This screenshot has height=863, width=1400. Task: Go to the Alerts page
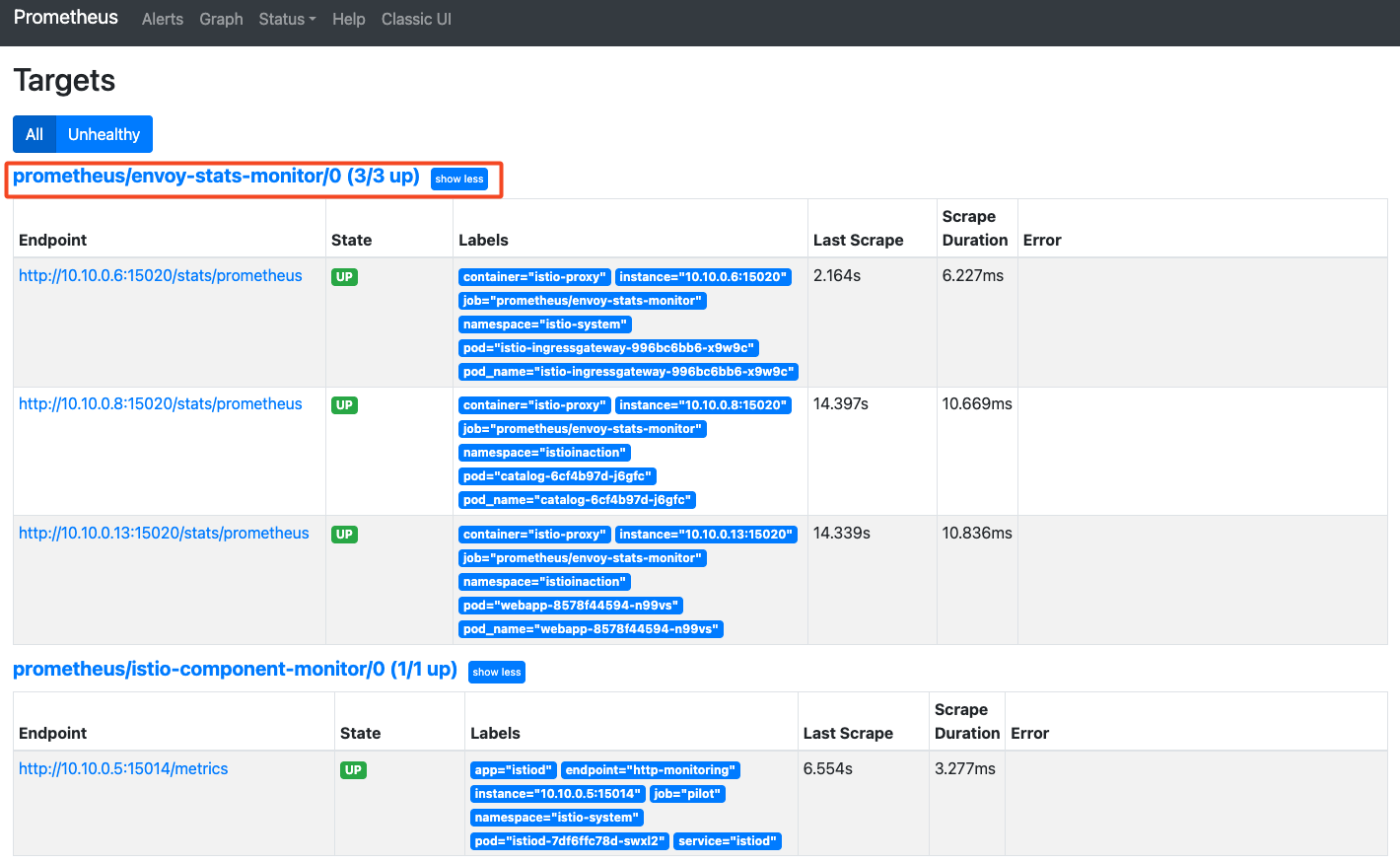tap(163, 19)
